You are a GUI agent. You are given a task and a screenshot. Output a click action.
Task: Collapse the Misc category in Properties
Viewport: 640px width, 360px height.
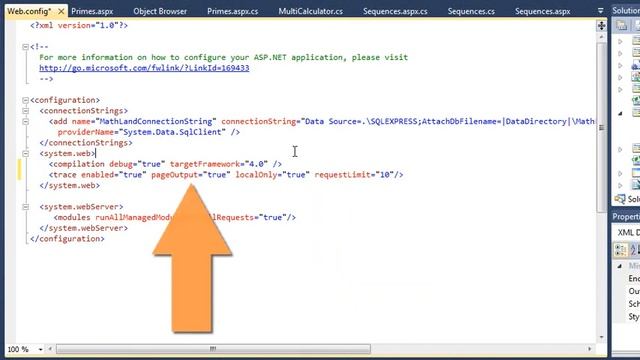(620, 266)
